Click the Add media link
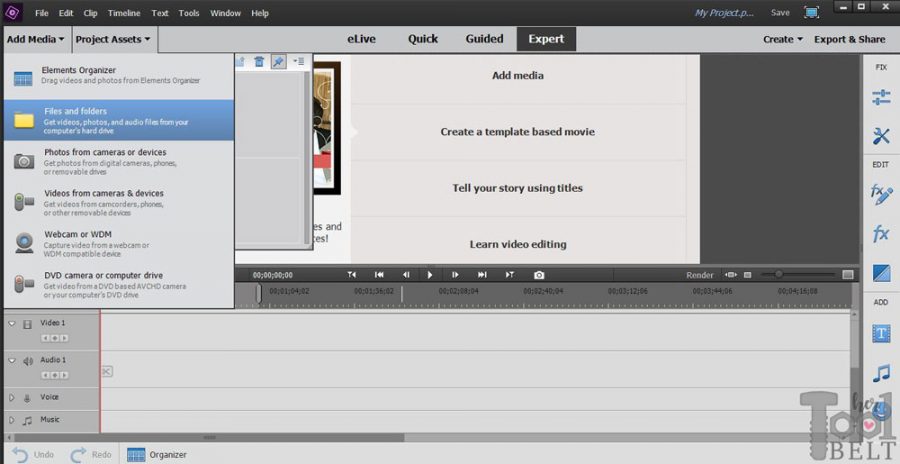900x464 pixels. (x=518, y=75)
